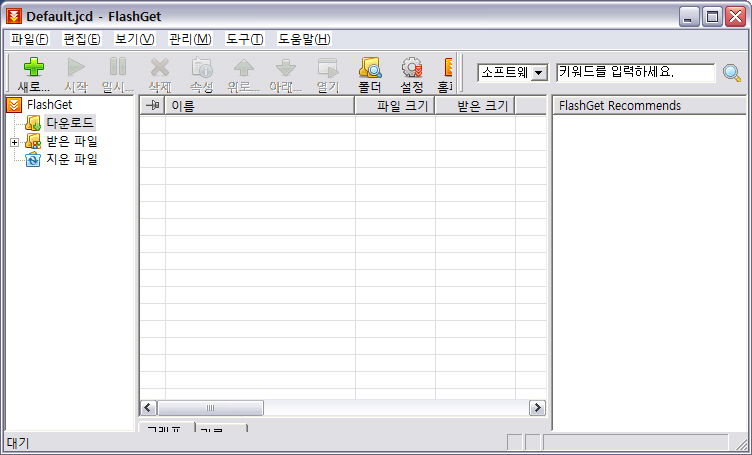Click the Move Up (위로...) arrow icon
This screenshot has height=455, width=752.
[244, 74]
